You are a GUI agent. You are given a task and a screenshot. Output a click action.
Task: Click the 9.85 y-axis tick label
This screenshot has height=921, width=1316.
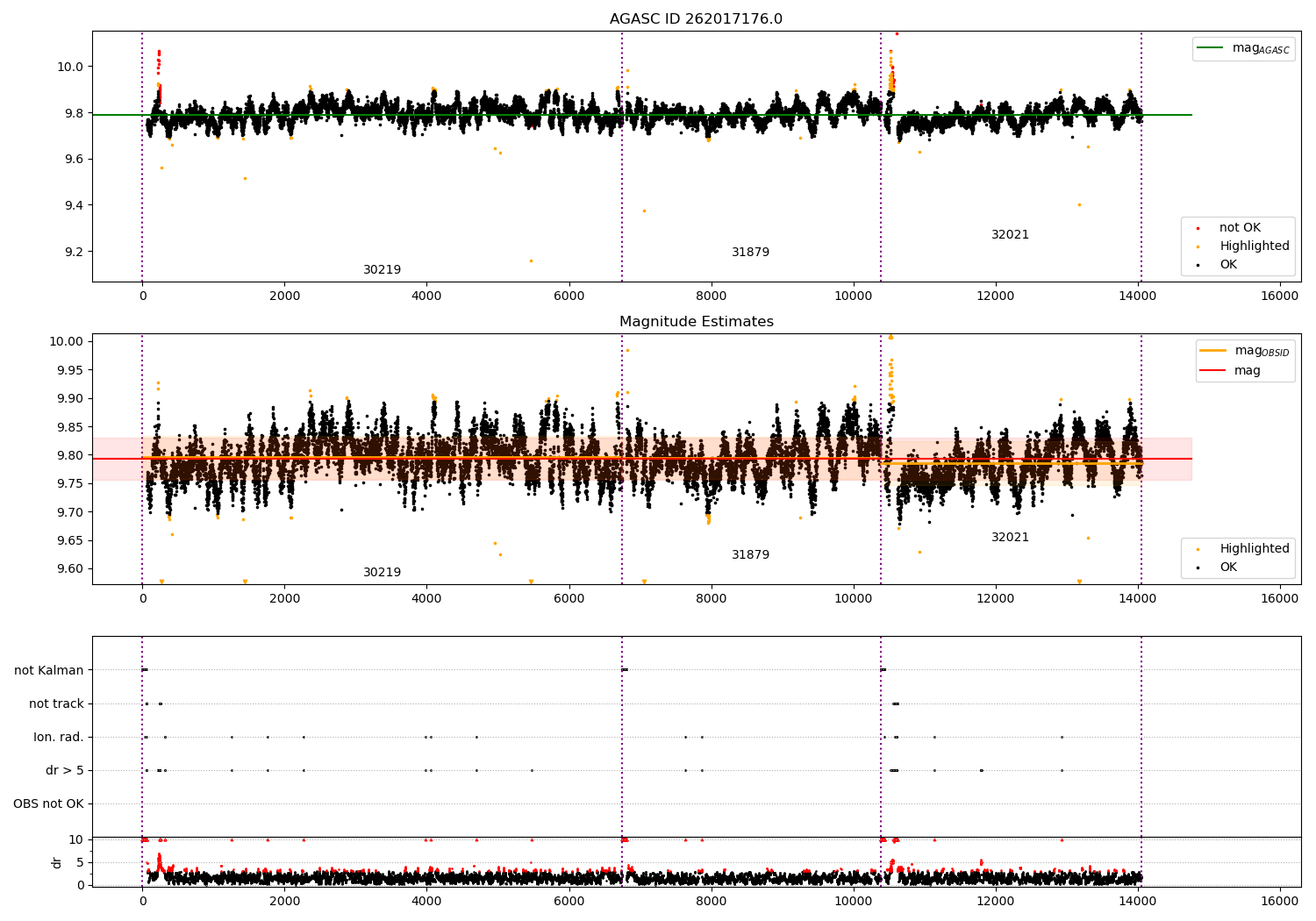71,427
